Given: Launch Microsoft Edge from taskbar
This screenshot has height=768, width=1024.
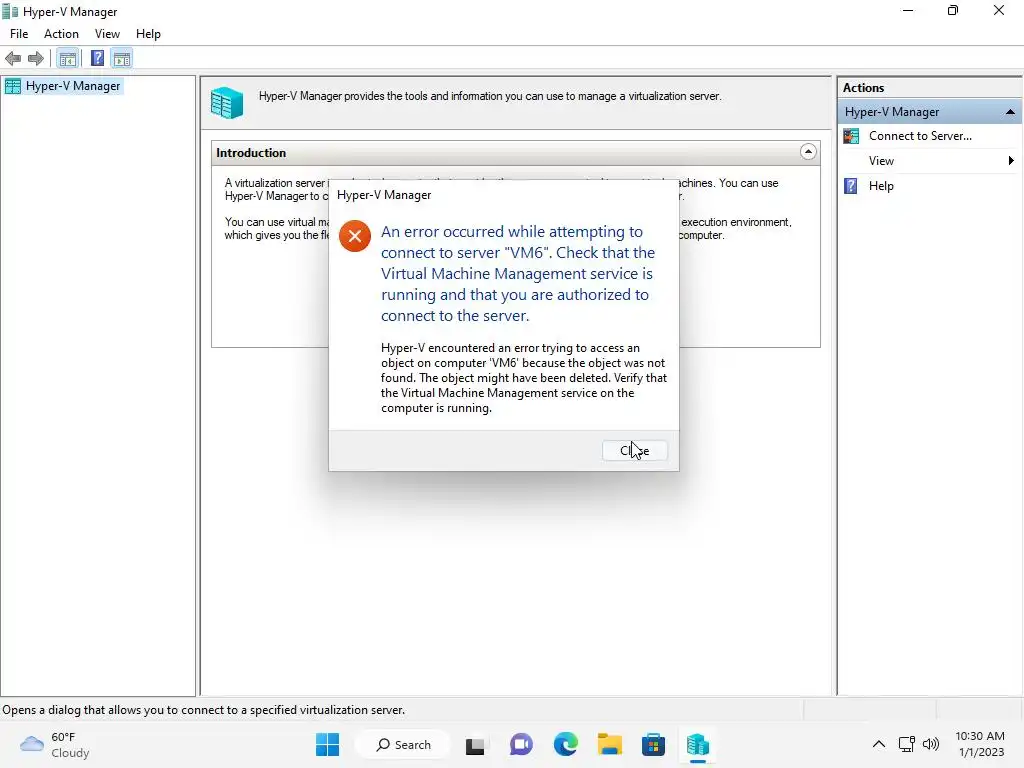Looking at the screenshot, I should pyautogui.click(x=566, y=744).
